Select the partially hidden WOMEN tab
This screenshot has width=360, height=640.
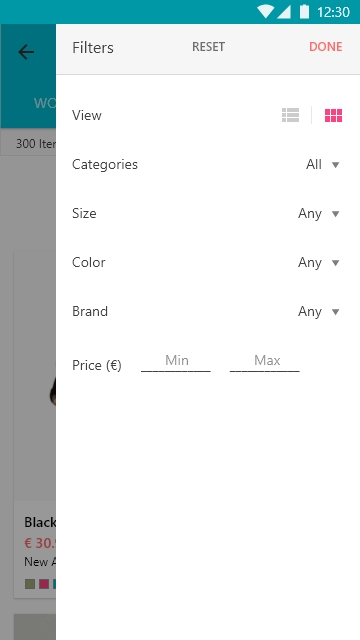tap(45, 103)
